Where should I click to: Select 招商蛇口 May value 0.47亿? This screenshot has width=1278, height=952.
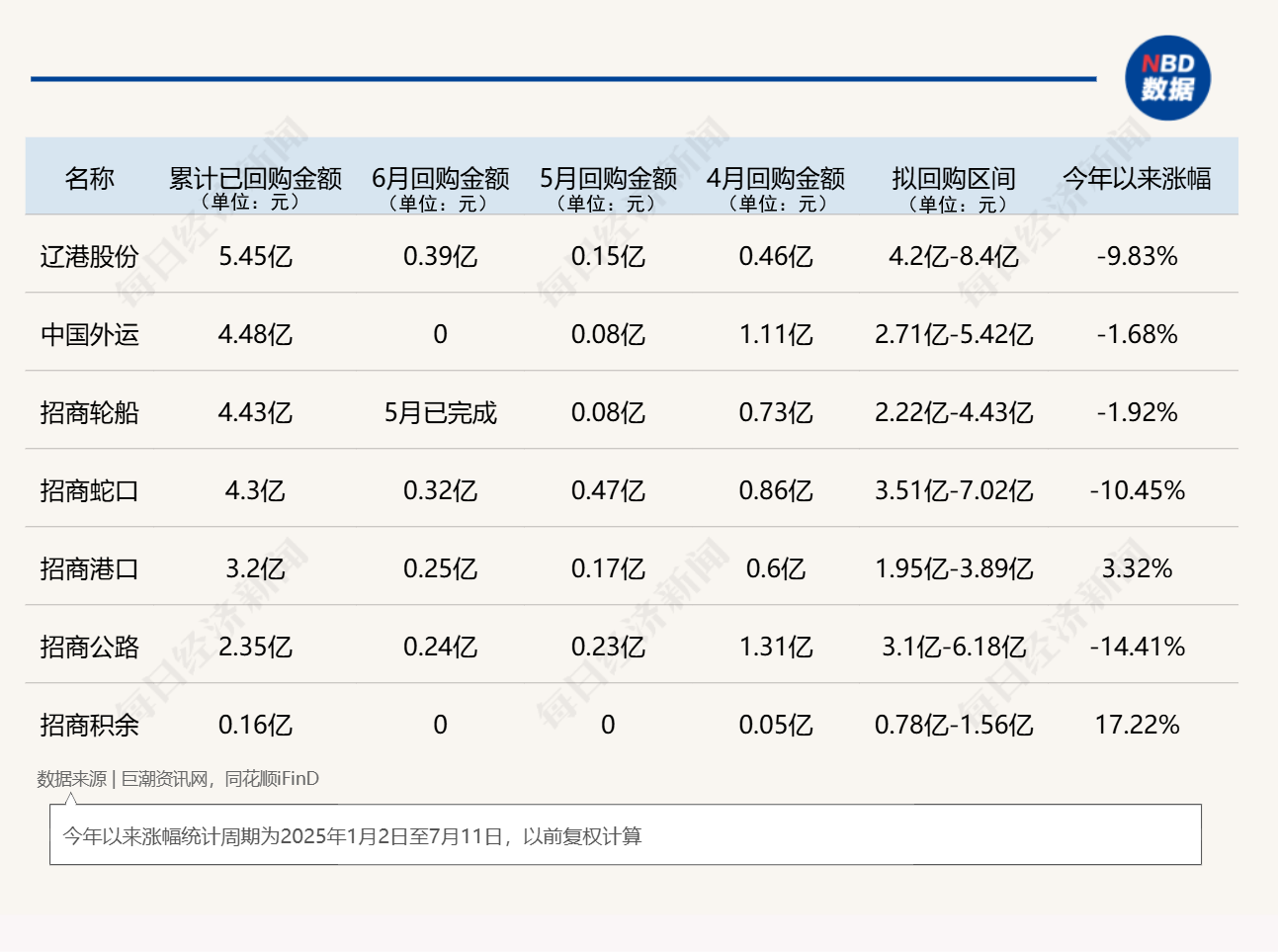tap(608, 491)
